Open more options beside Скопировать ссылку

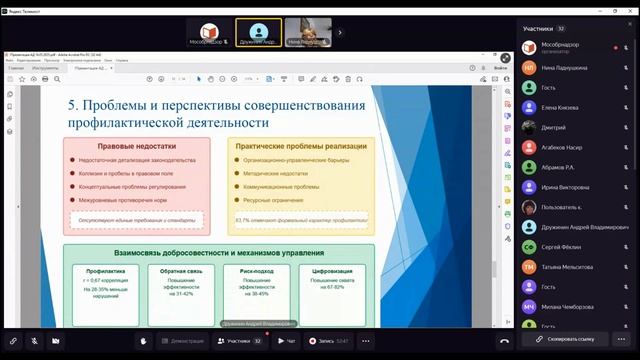(x=621, y=339)
